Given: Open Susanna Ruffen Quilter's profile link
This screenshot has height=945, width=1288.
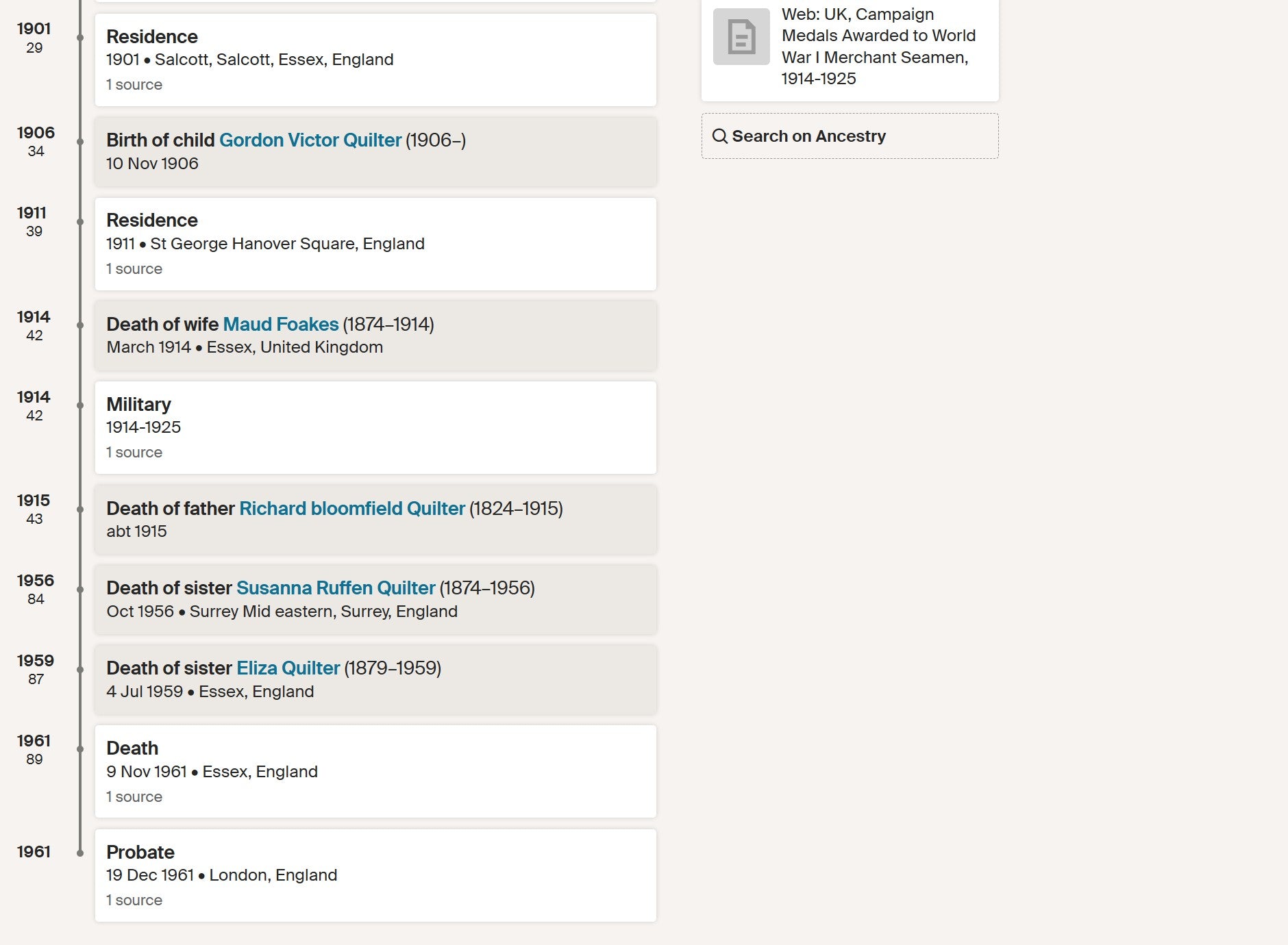Looking at the screenshot, I should pyautogui.click(x=336, y=588).
